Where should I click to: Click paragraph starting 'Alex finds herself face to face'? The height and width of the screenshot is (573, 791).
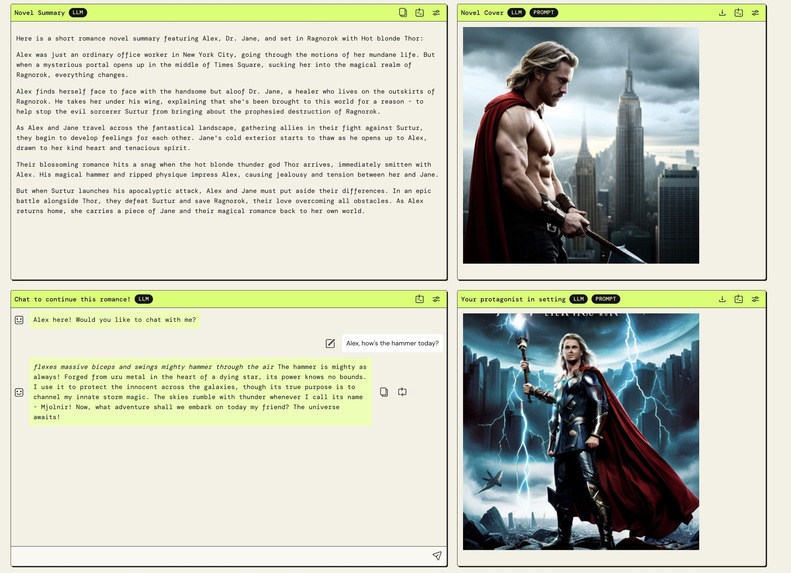(x=225, y=101)
